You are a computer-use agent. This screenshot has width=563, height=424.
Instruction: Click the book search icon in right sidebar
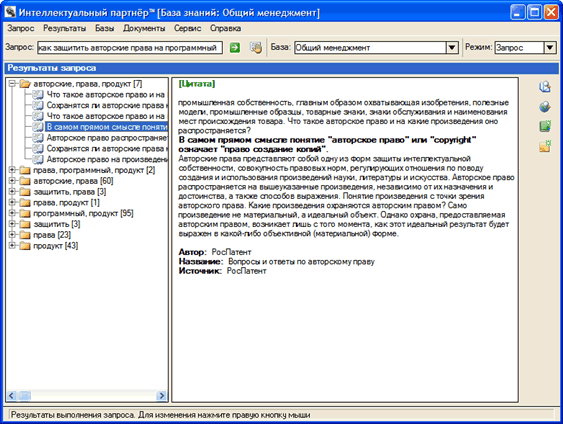[545, 87]
